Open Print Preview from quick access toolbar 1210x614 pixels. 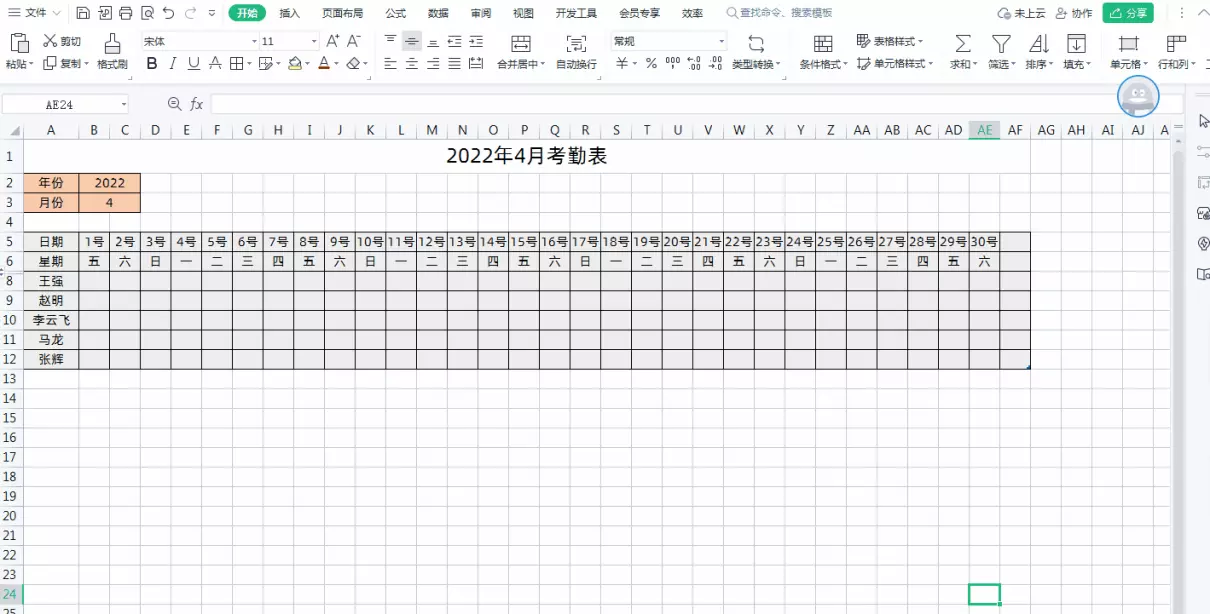[x=147, y=13]
